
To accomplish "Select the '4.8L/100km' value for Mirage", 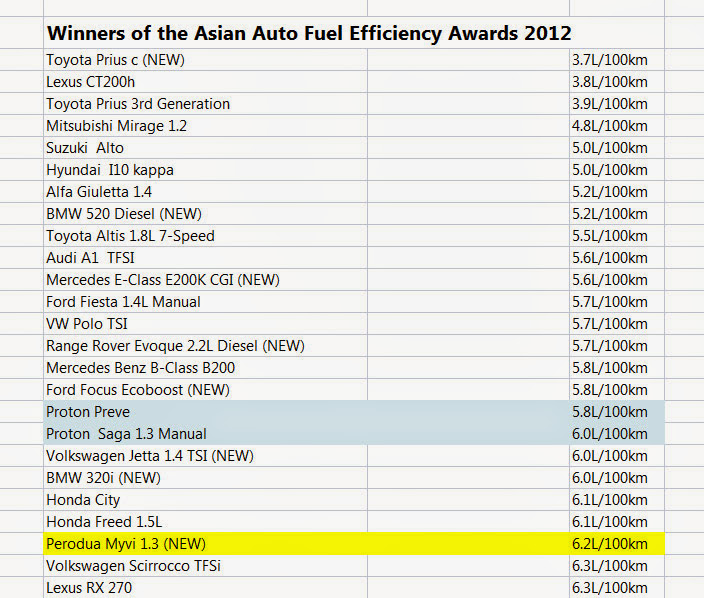I will [x=617, y=126].
